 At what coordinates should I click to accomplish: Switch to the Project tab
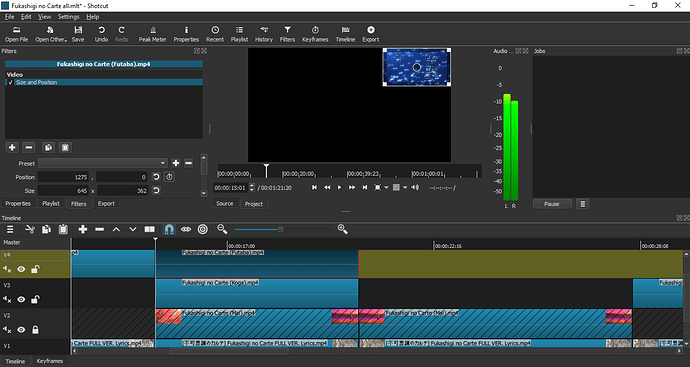253,204
